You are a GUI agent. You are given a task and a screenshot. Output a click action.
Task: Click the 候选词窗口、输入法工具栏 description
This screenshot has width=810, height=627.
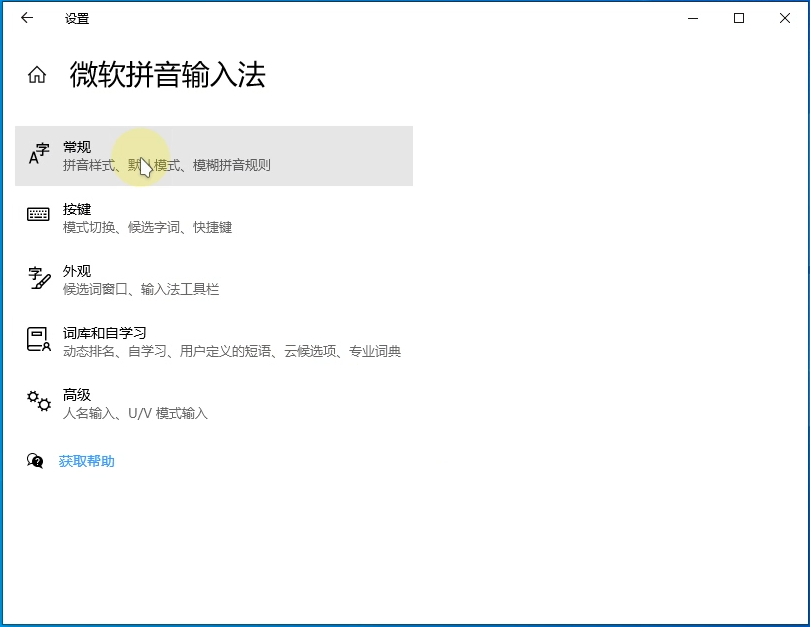tap(141, 289)
